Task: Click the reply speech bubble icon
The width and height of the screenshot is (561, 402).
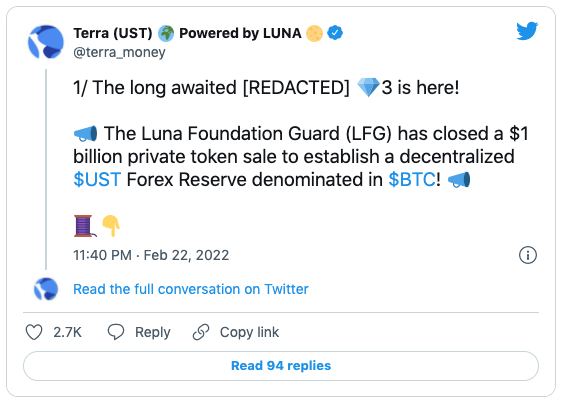Action: click(116, 332)
